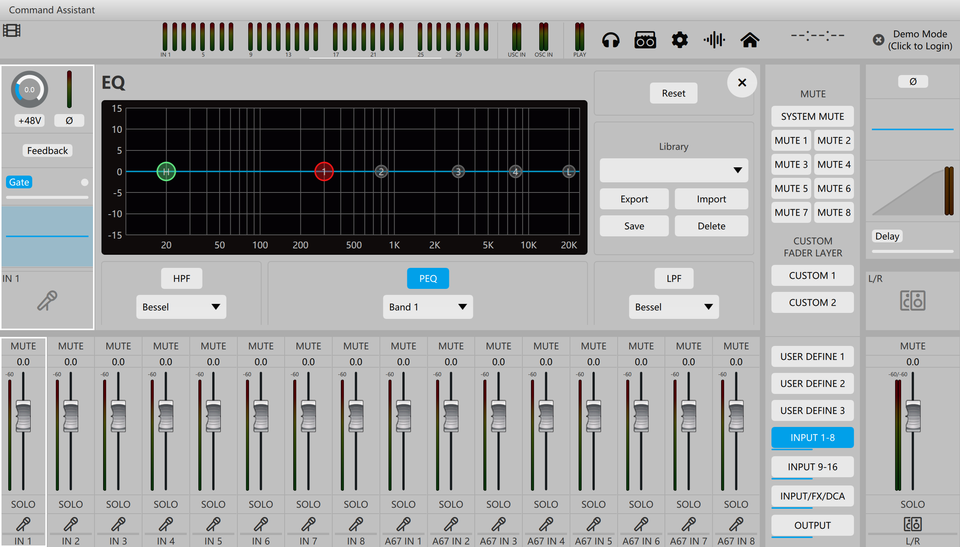Viewport: 960px width, 547px height.
Task: Mute channel IN 3
Action: 118,346
